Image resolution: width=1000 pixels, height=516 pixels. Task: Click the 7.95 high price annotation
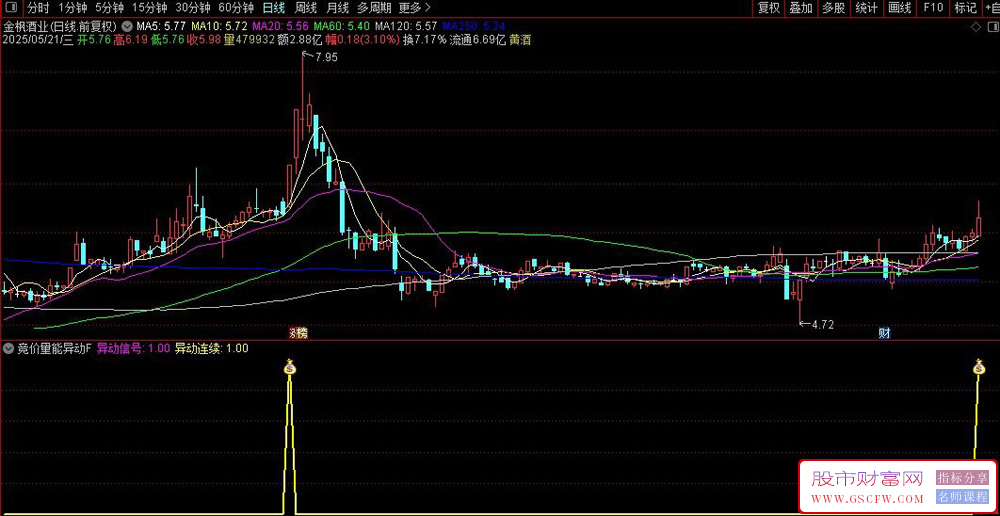[x=326, y=57]
